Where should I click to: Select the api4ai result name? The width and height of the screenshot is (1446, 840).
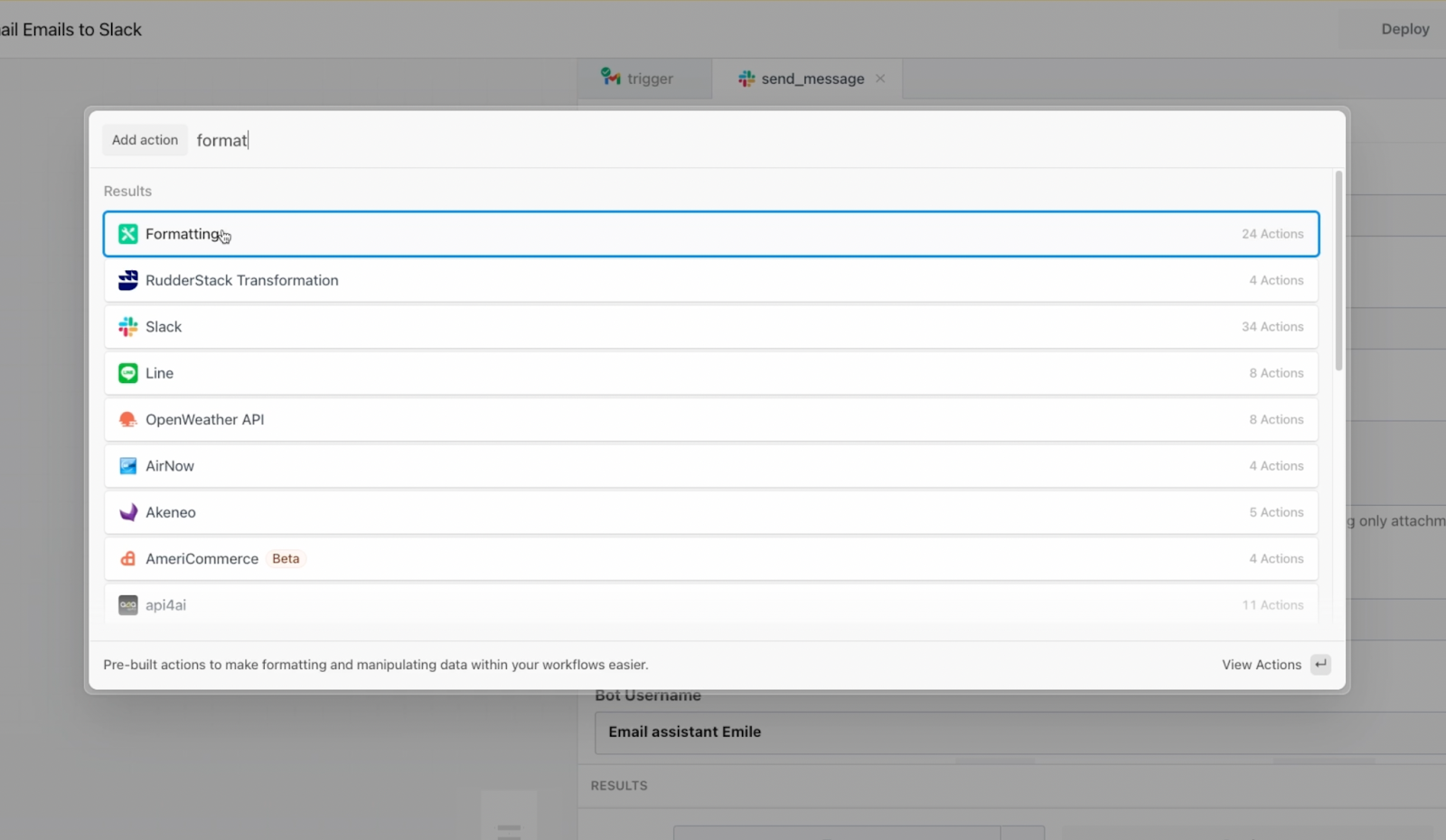point(165,605)
